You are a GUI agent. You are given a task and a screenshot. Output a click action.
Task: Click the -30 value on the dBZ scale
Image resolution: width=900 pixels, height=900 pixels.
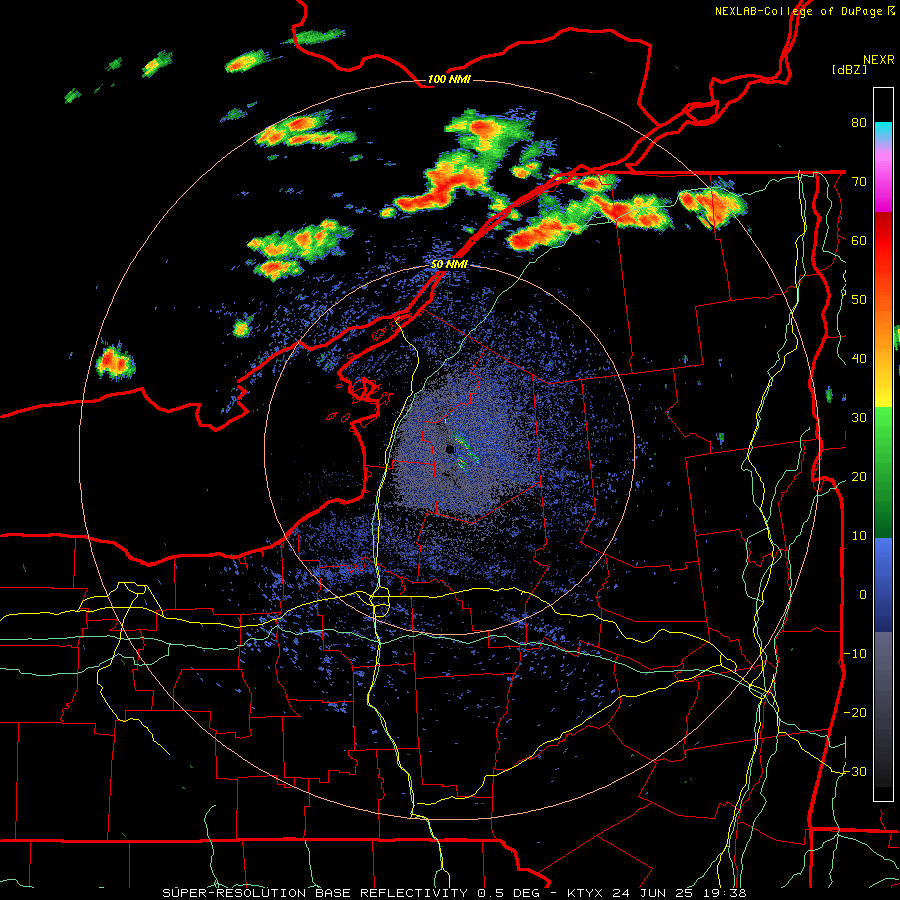pos(855,771)
